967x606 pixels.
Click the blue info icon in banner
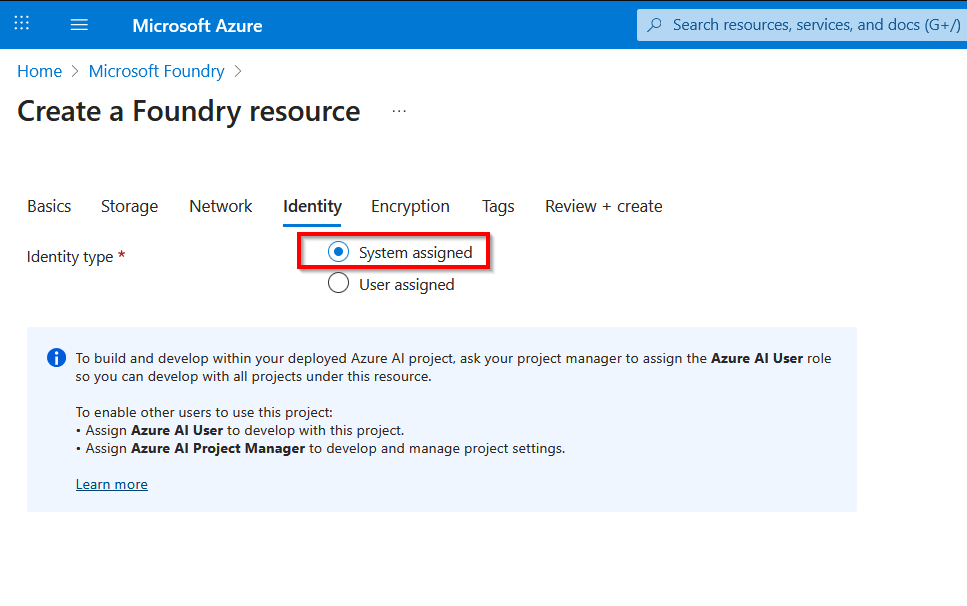click(57, 358)
